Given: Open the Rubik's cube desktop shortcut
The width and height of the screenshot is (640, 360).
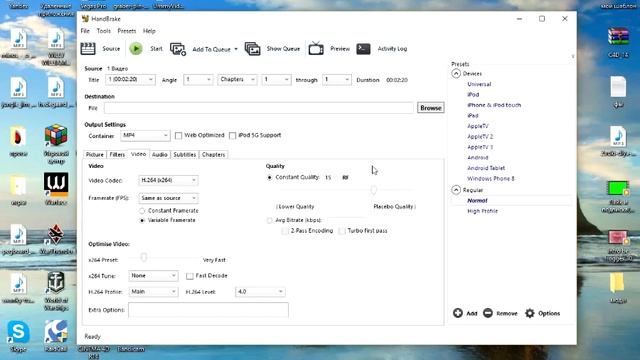Looking at the screenshot, I should click(x=56, y=135).
